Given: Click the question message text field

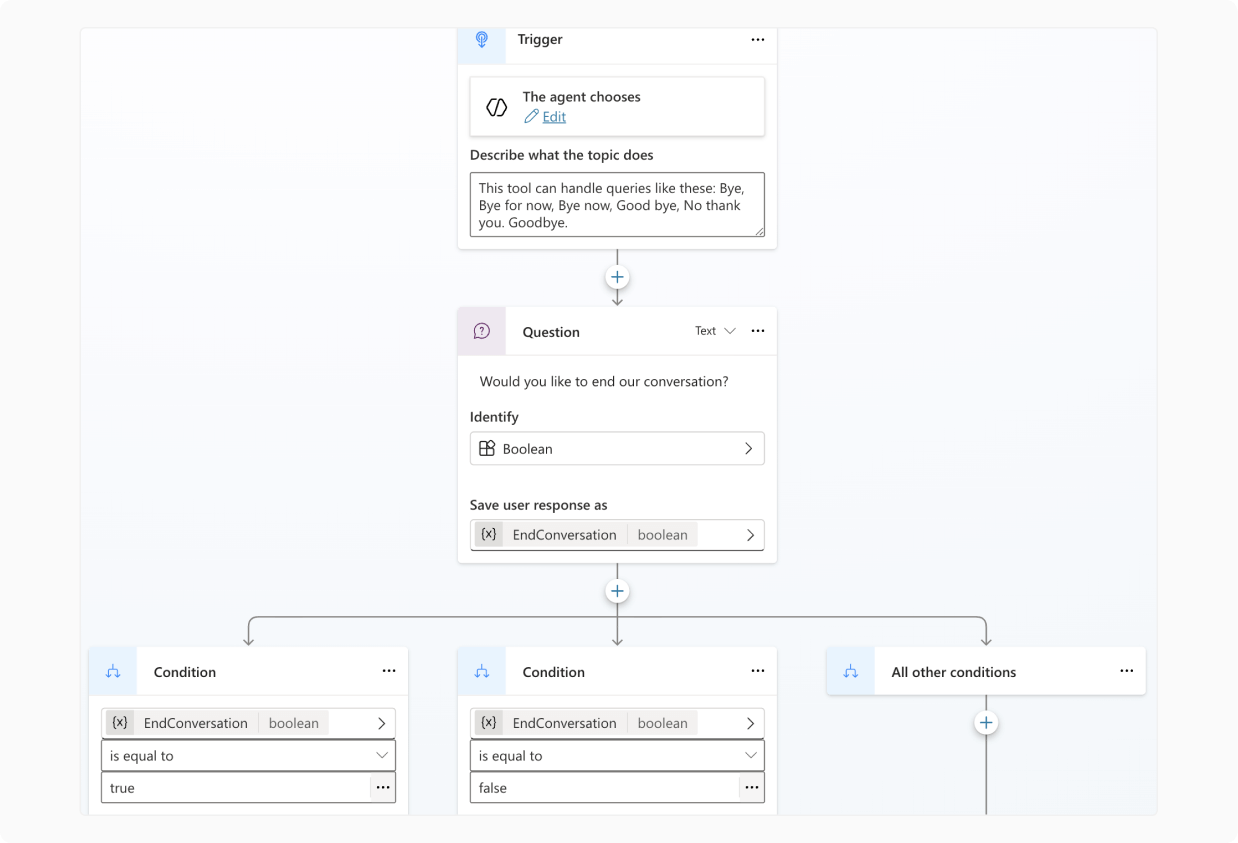Looking at the screenshot, I should pyautogui.click(x=604, y=382).
